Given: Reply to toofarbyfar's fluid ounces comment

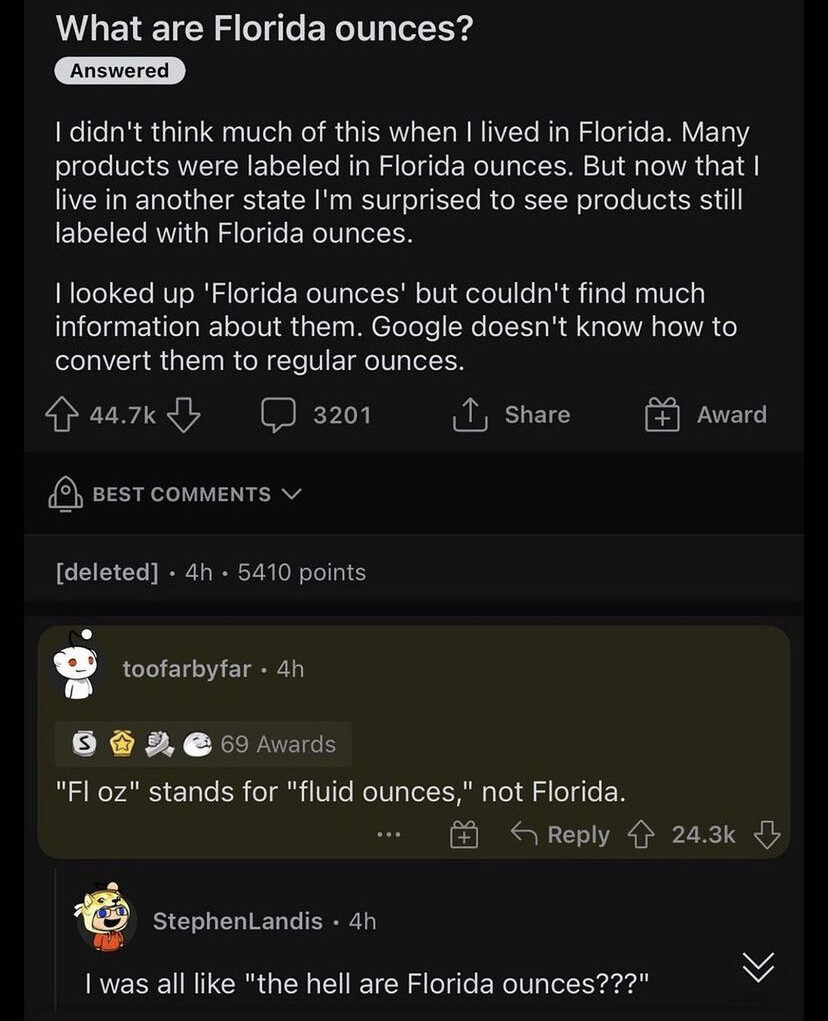Looking at the screenshot, I should coord(560,834).
